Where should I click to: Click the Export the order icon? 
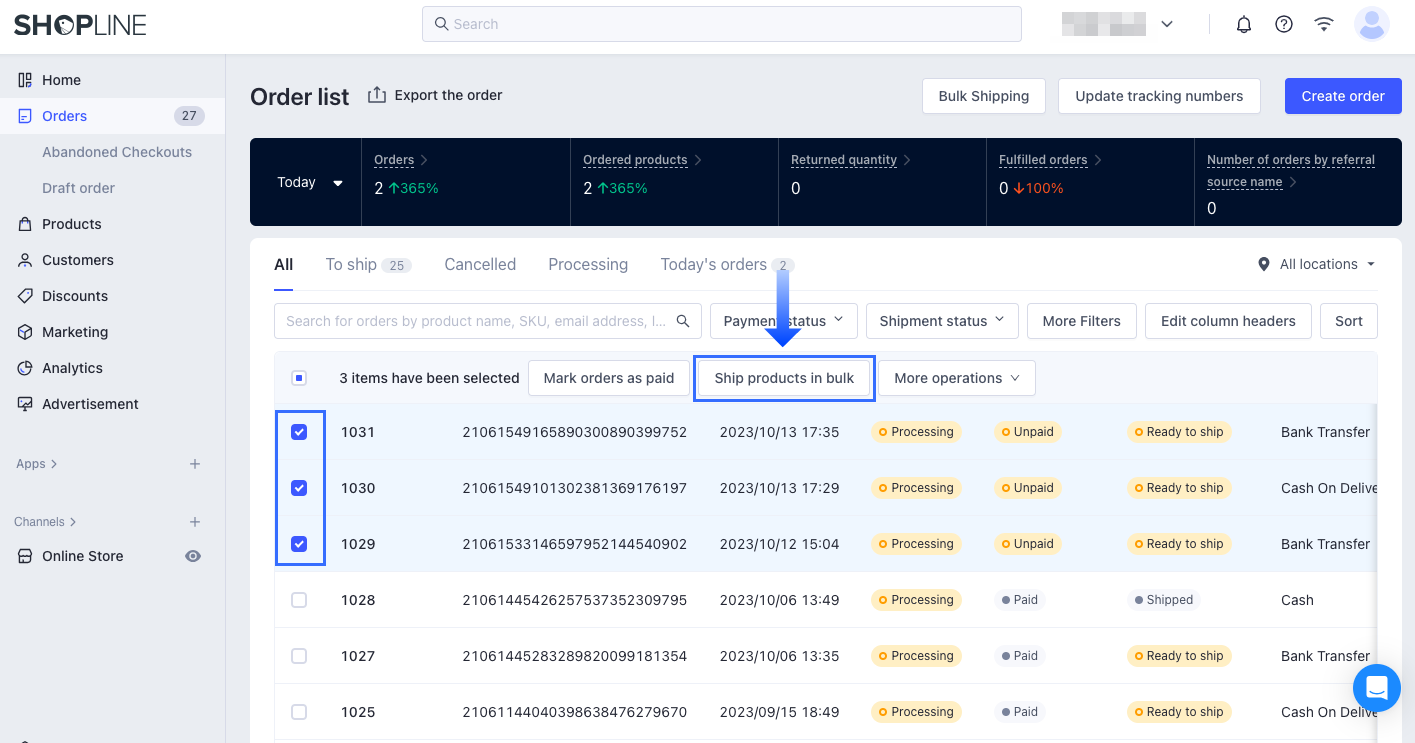pos(377,95)
